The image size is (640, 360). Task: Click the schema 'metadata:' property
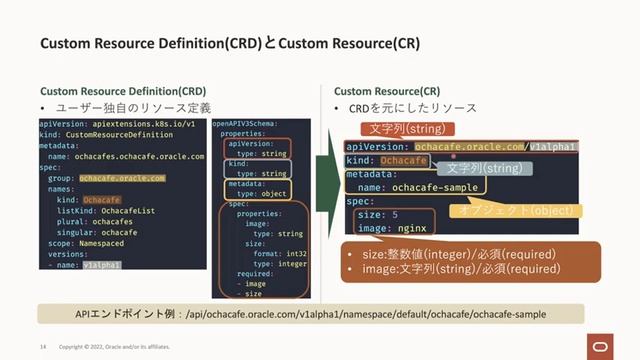tap(247, 184)
